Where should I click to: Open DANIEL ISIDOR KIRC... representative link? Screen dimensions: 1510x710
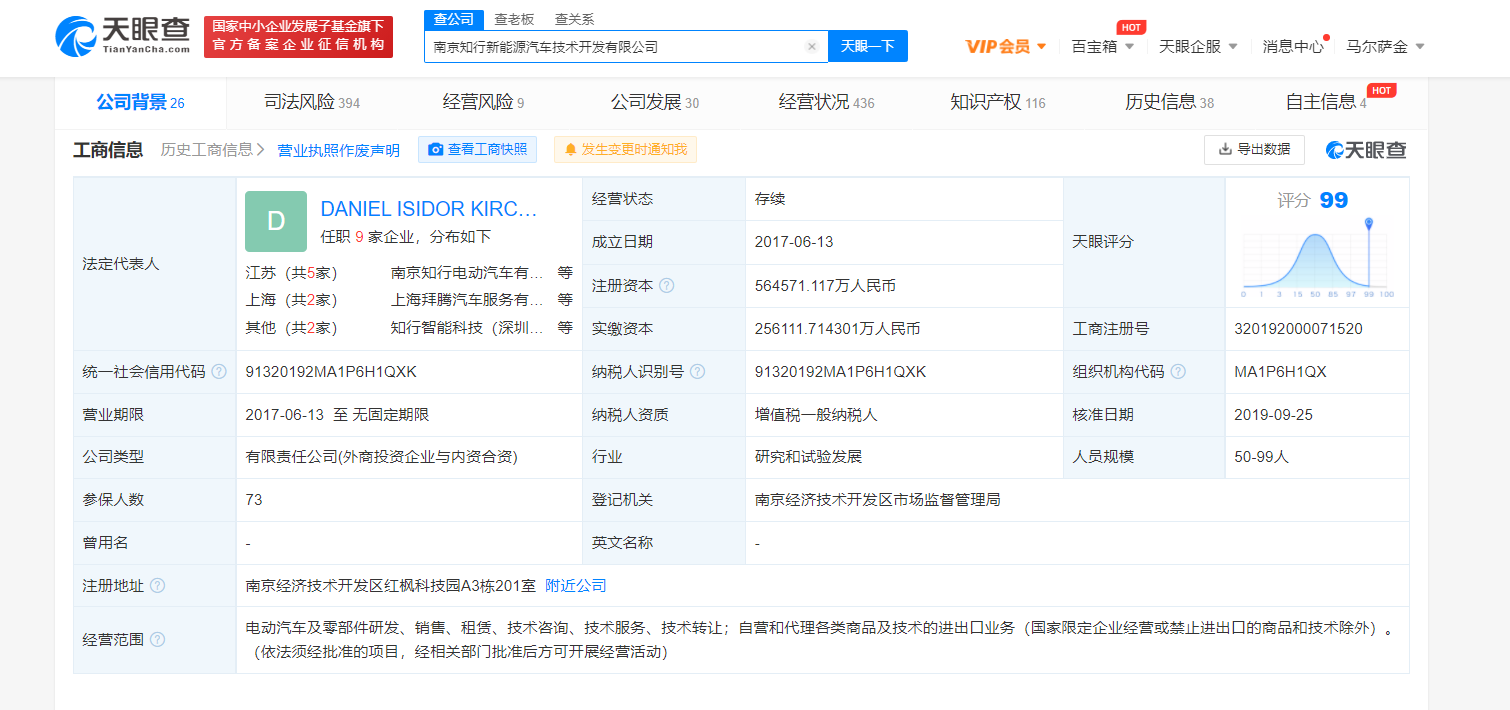(429, 209)
